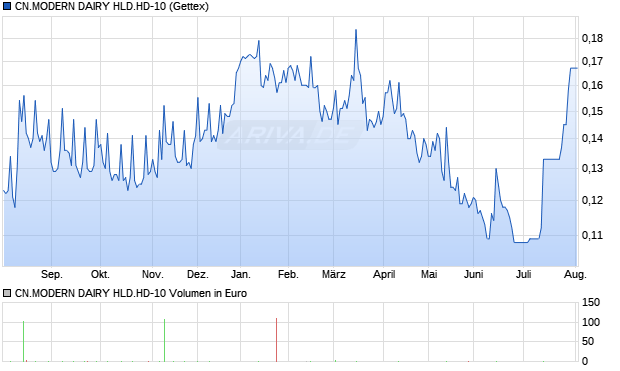Click the green volume bar in November
Image resolution: width=620 pixels, height=371 pixels.
164,340
